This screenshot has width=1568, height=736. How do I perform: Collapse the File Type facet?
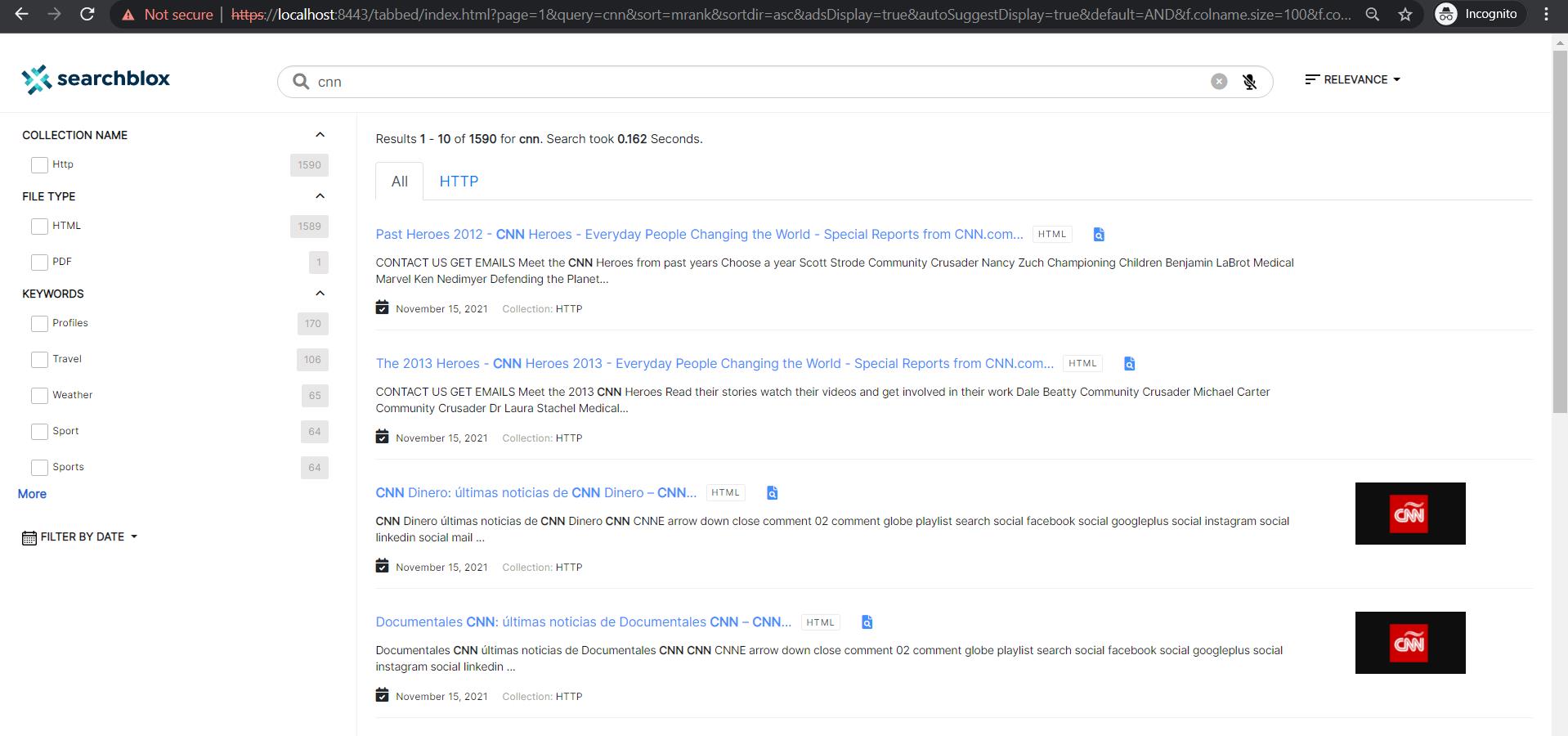[x=320, y=196]
